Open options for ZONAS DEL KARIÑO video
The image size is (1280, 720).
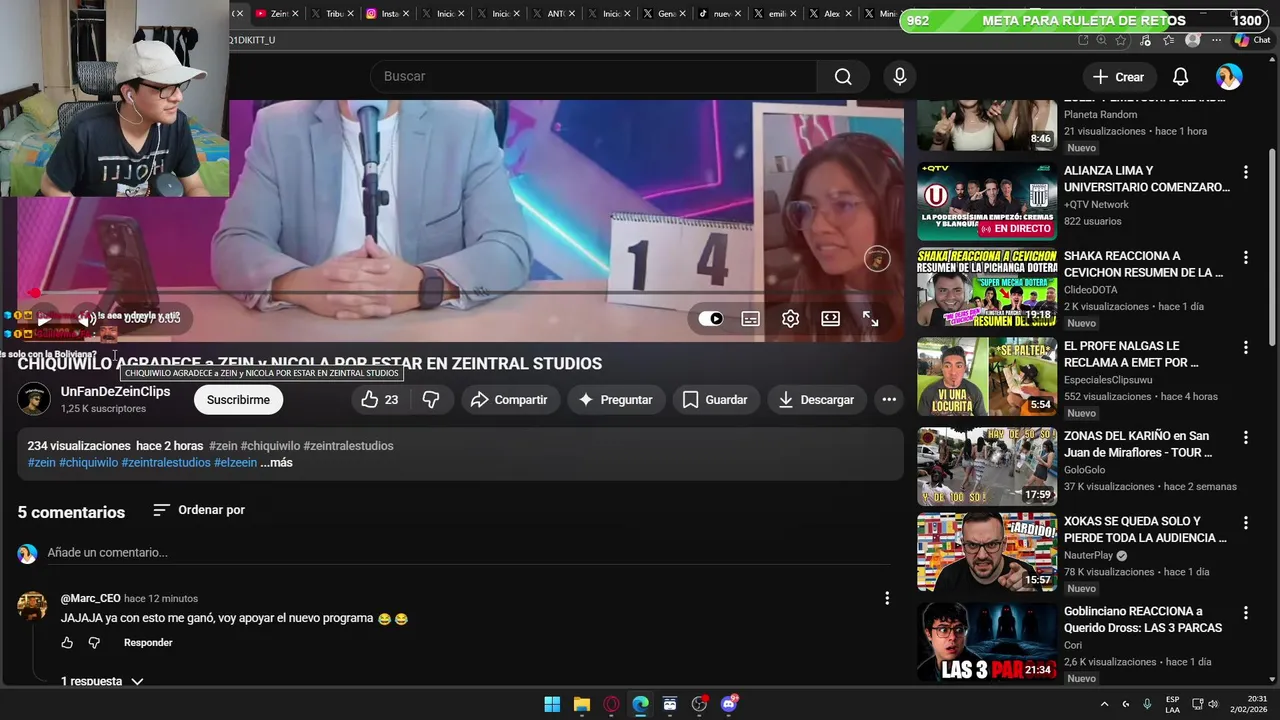click(x=1245, y=437)
